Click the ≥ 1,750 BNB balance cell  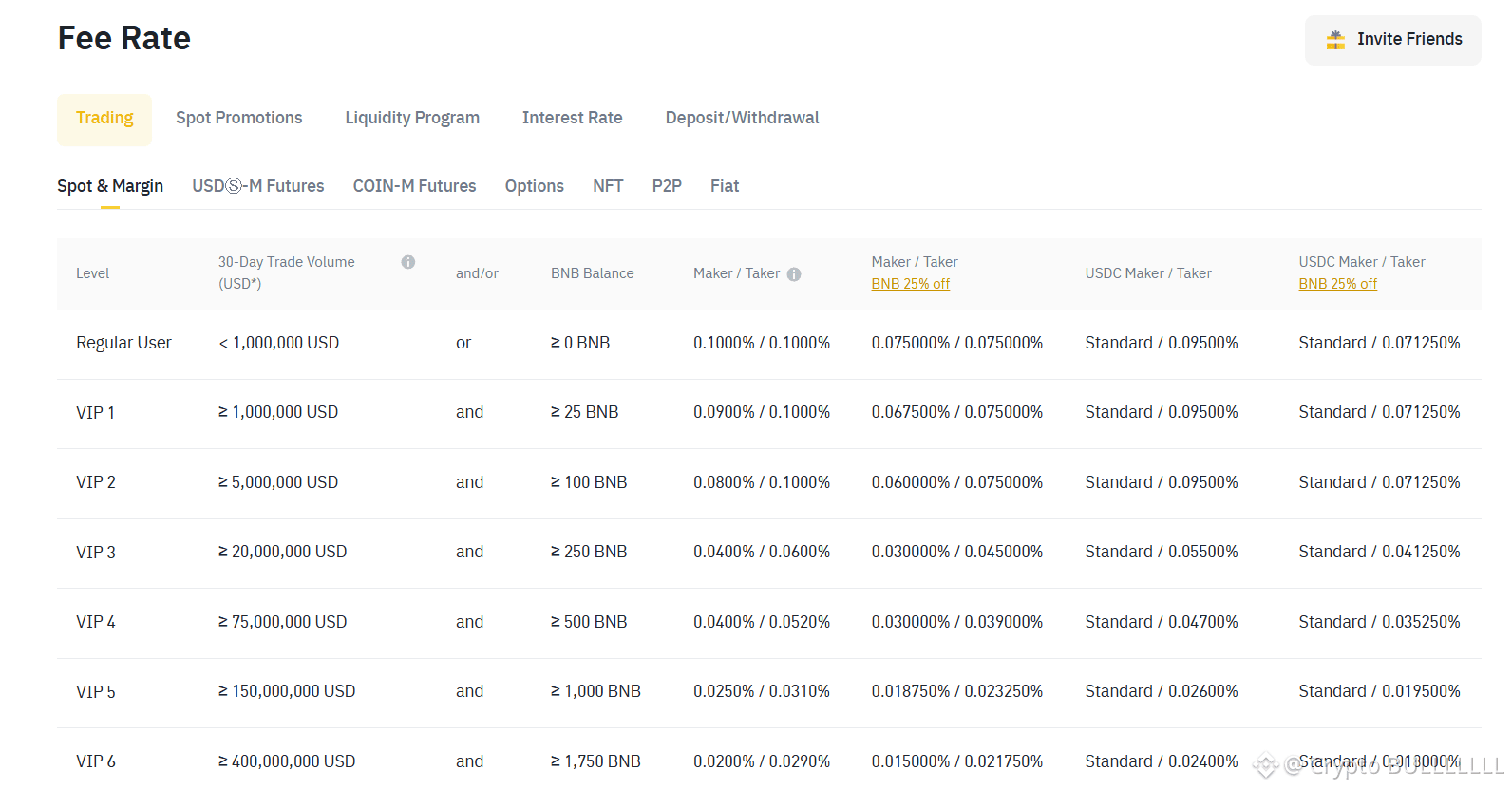[x=596, y=761]
